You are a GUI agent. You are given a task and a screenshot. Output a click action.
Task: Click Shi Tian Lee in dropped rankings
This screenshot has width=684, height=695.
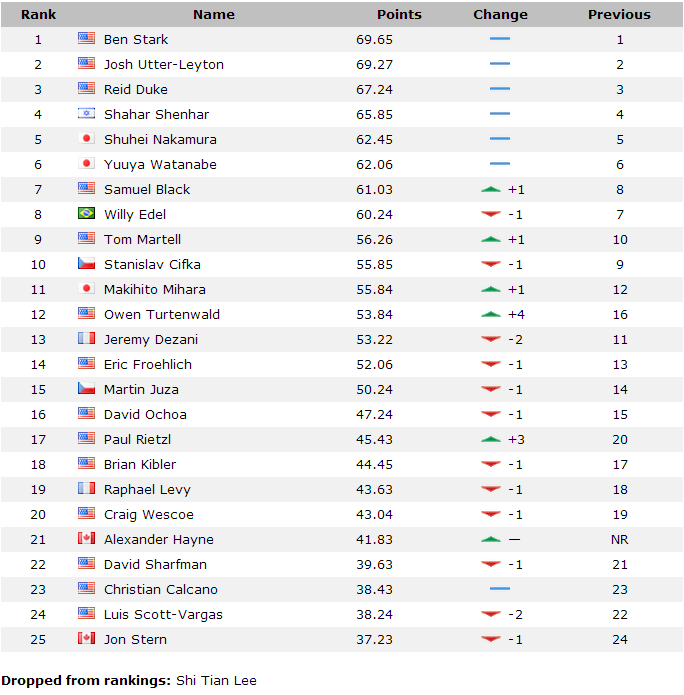pos(216,680)
